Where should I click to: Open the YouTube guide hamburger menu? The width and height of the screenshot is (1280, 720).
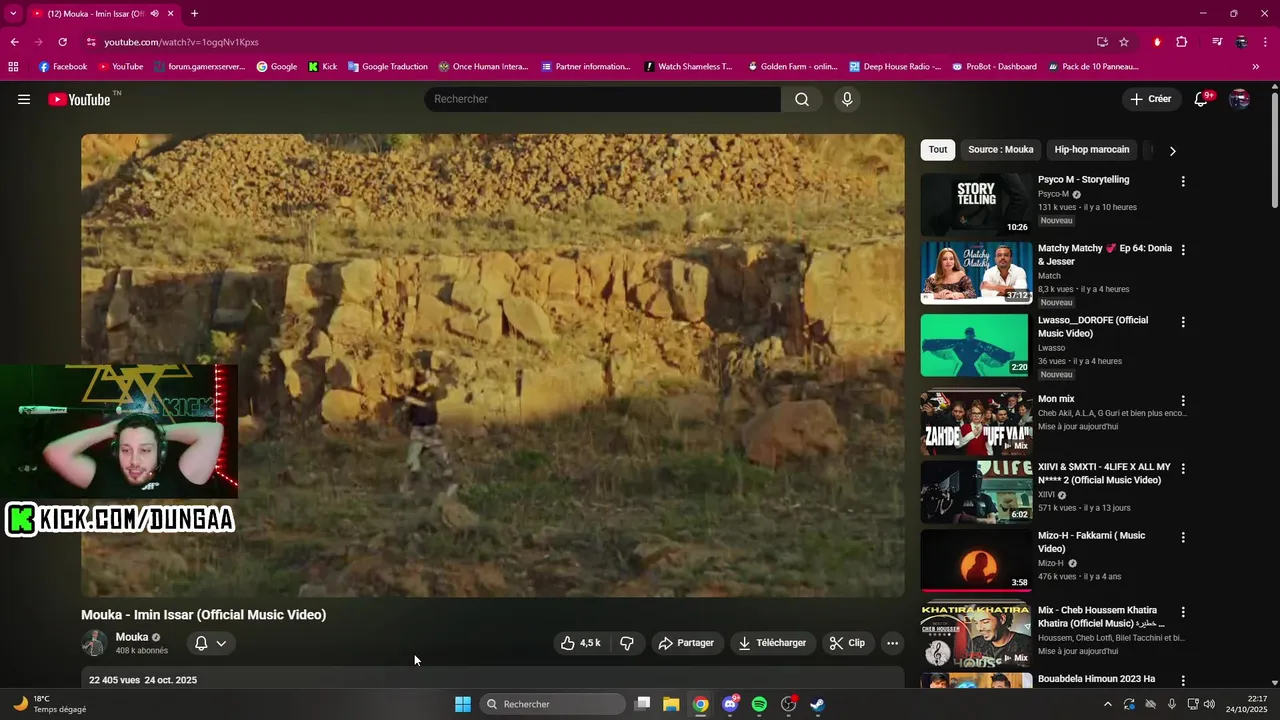pyautogui.click(x=24, y=99)
